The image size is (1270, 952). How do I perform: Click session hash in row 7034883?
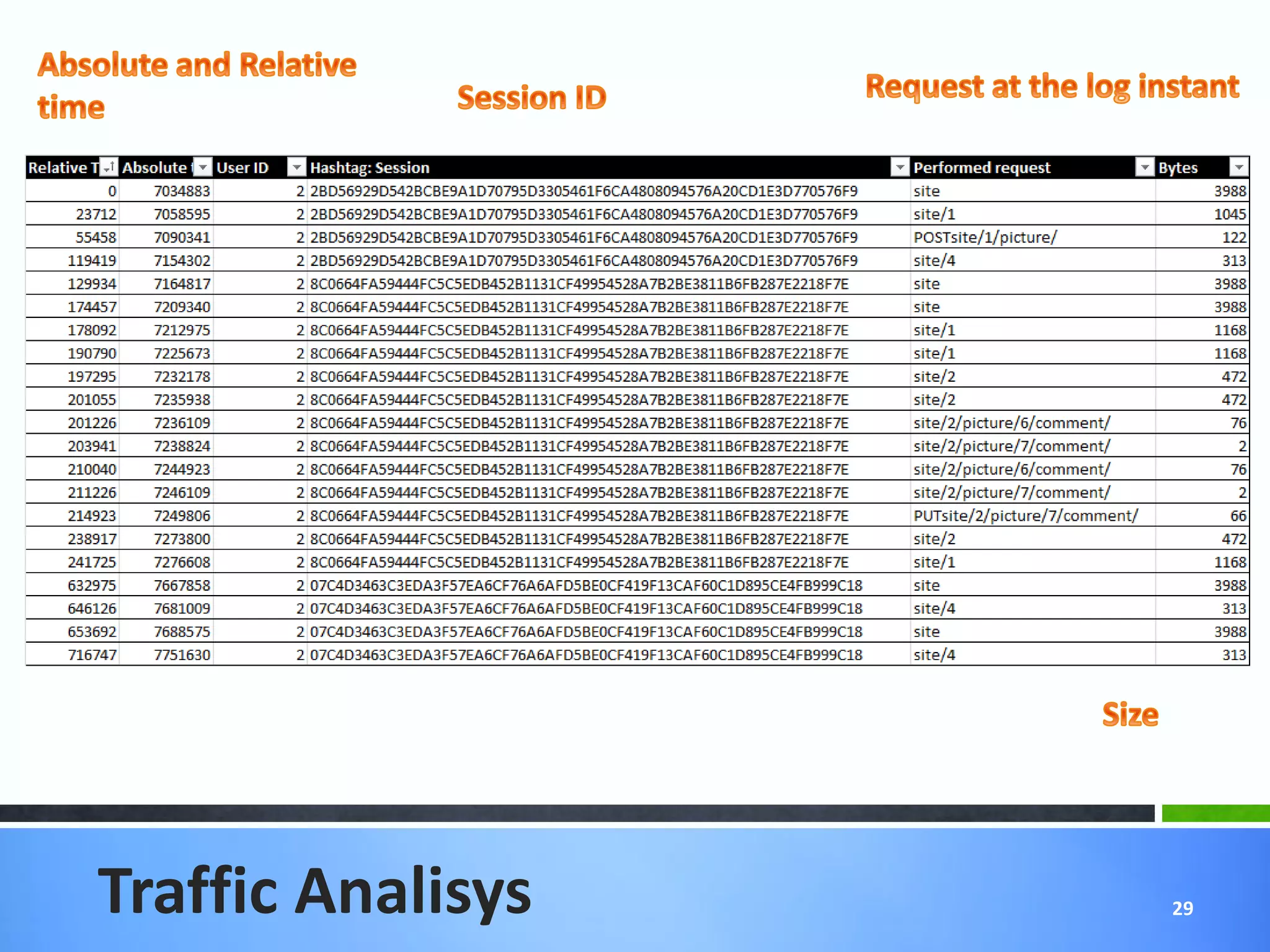click(609, 191)
